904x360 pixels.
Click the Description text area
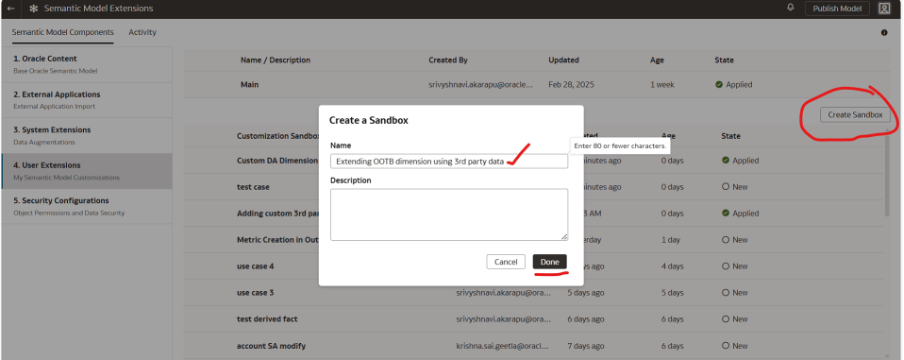[449, 214]
